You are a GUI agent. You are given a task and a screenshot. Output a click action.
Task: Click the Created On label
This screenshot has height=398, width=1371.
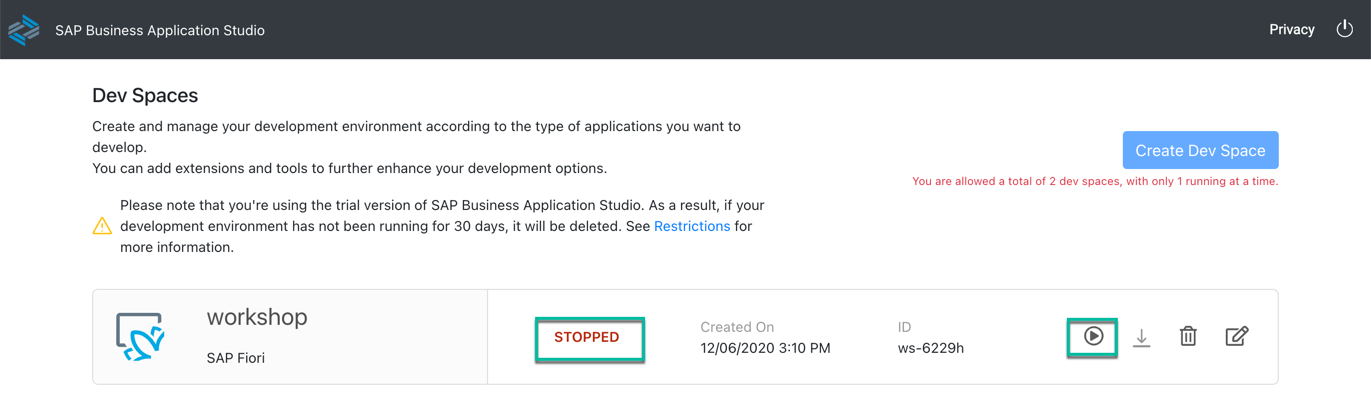[737, 327]
